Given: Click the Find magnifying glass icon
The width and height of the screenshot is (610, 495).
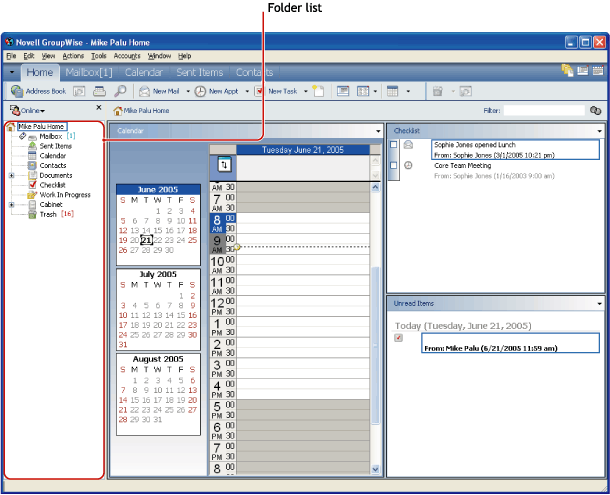Looking at the screenshot, I should tap(120, 91).
